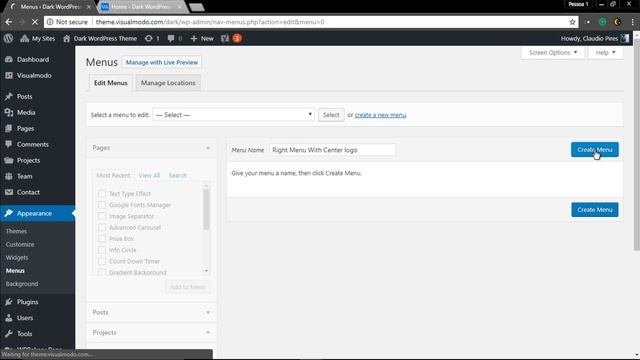Select the Search pages tab

pos(178,176)
